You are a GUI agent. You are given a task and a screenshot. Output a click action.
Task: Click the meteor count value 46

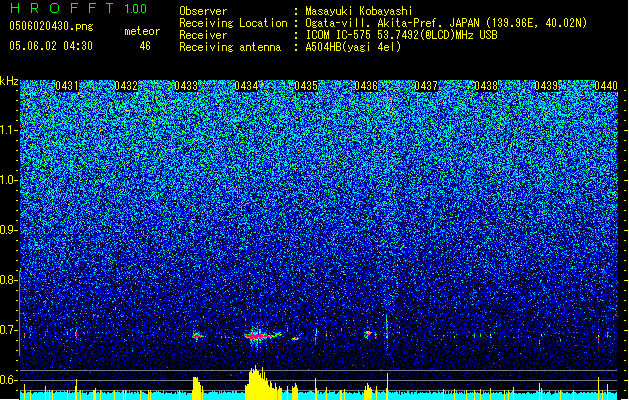click(145, 46)
